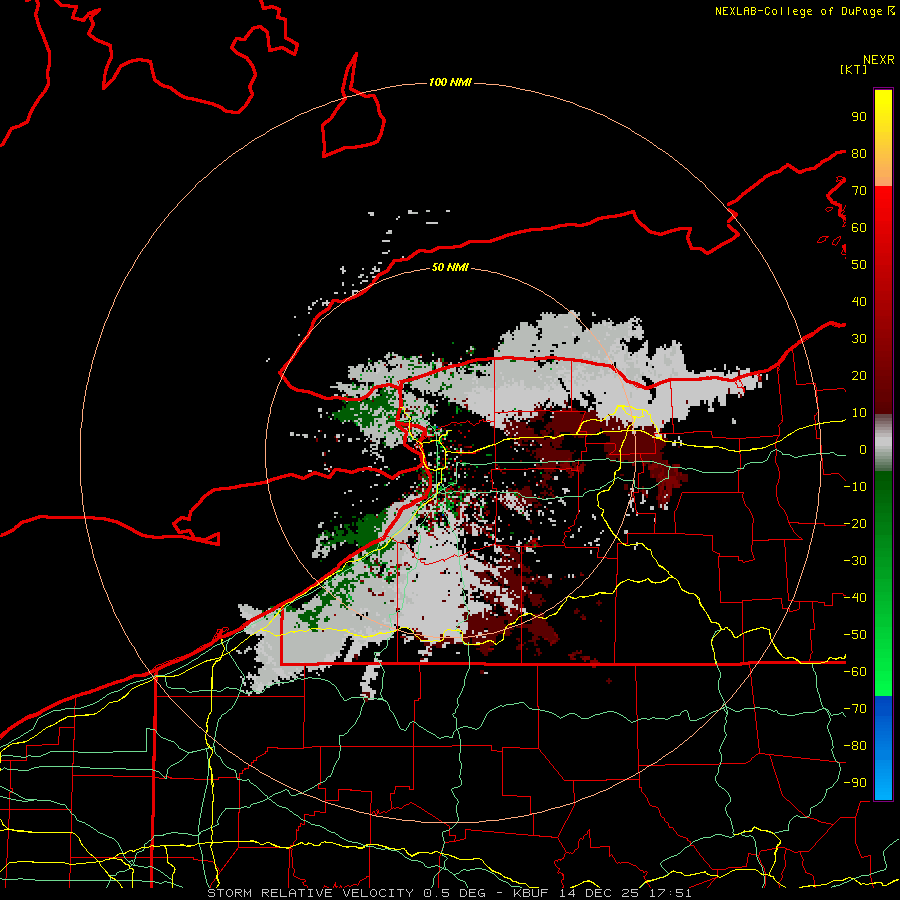The image size is (900, 900).
Task: Click the [KT] units label
Action: [853, 69]
